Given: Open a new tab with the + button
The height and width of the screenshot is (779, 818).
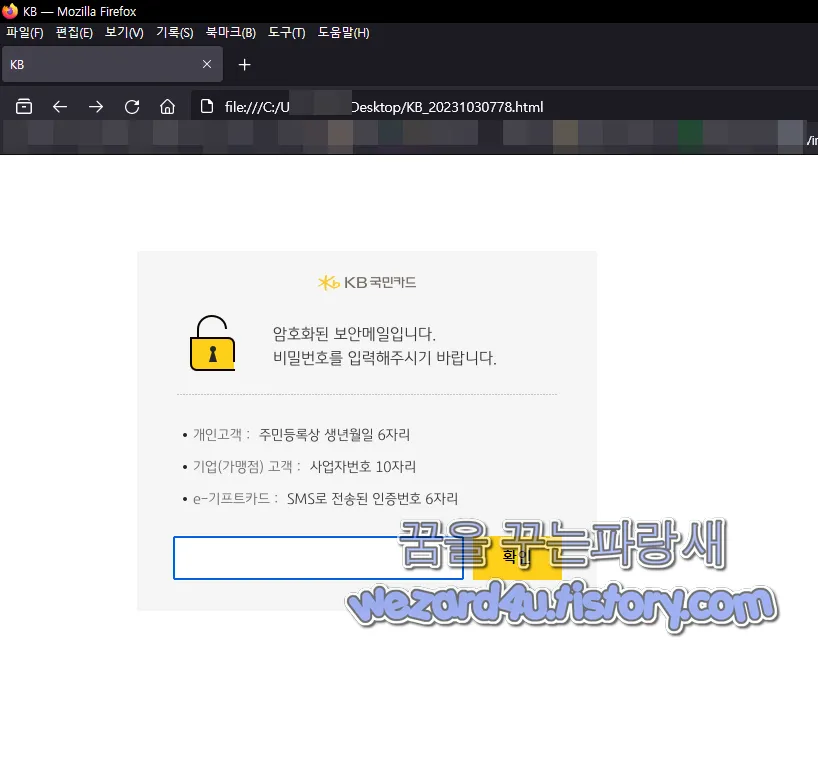Looking at the screenshot, I should click(244, 64).
